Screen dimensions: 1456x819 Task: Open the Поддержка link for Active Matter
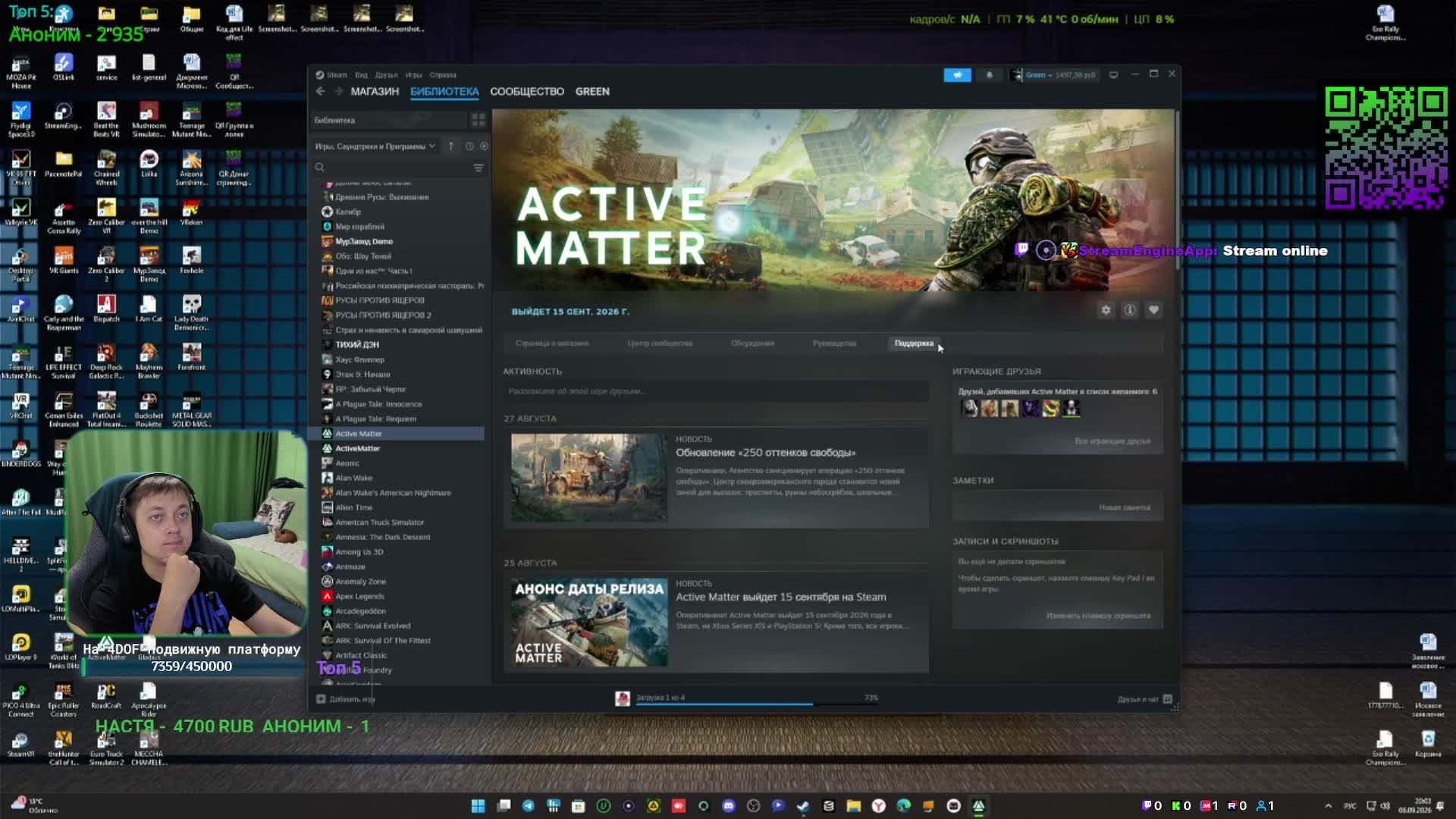coord(914,344)
